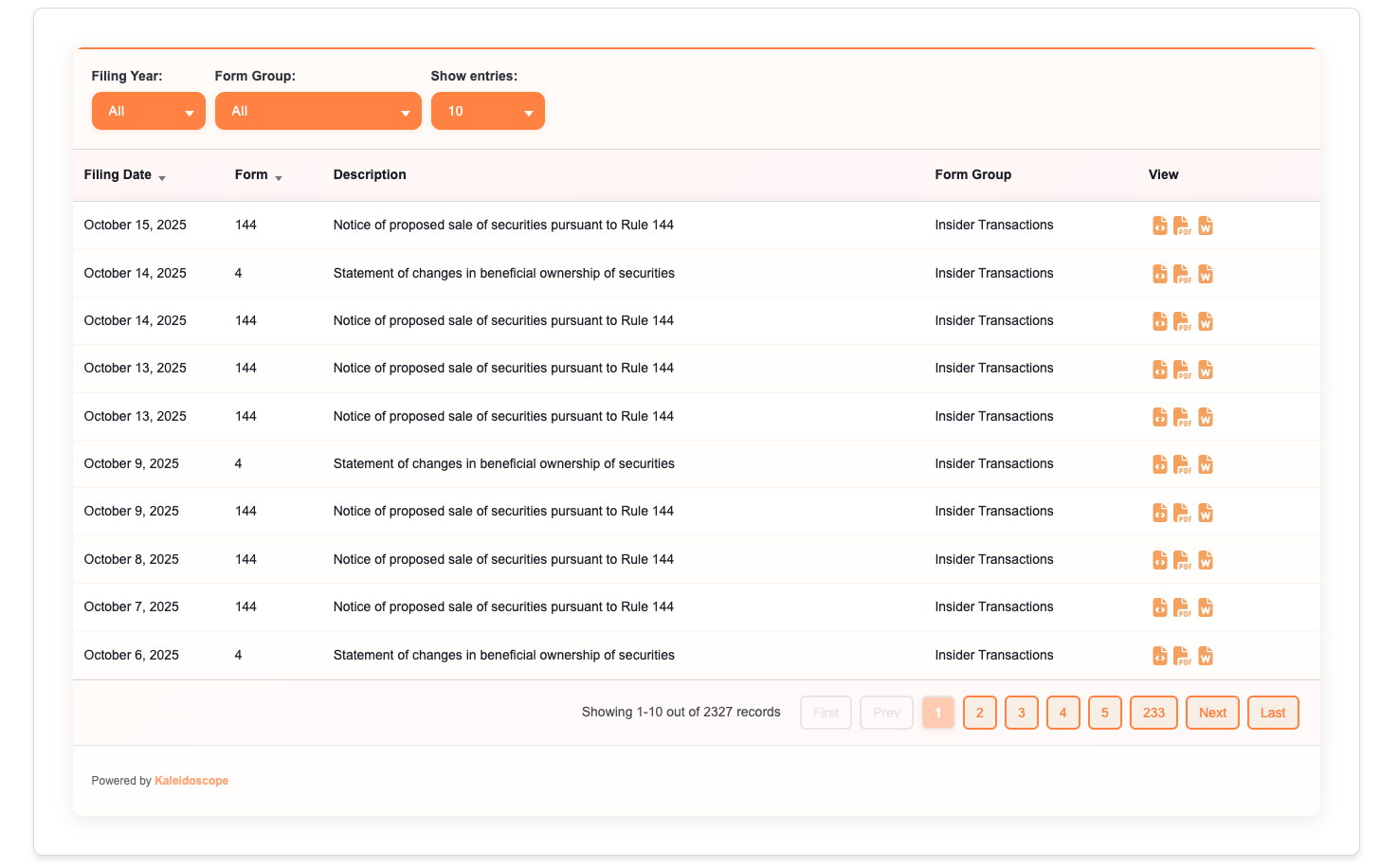Jump to page 233 of records
The image size is (1380, 868).
pyautogui.click(x=1153, y=712)
